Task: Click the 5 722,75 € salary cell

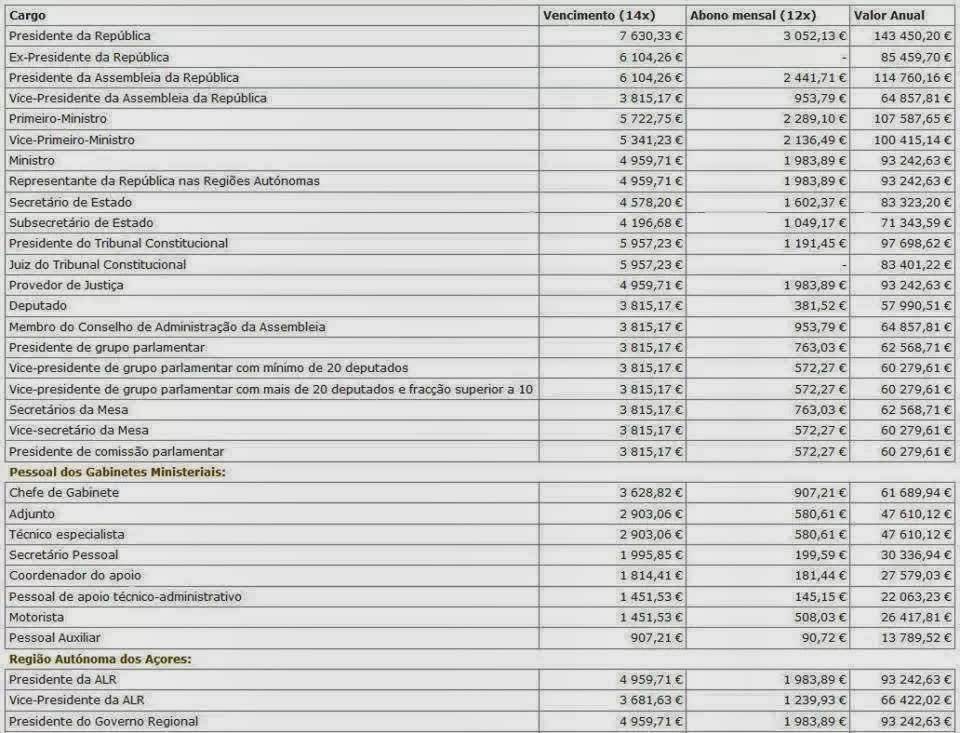Action: [651, 119]
